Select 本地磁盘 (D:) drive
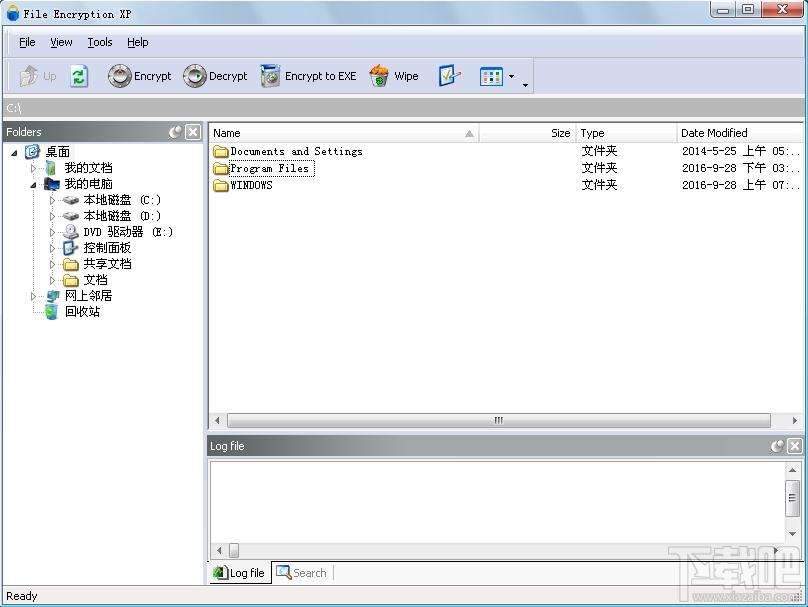This screenshot has width=808, height=607. 122,215
